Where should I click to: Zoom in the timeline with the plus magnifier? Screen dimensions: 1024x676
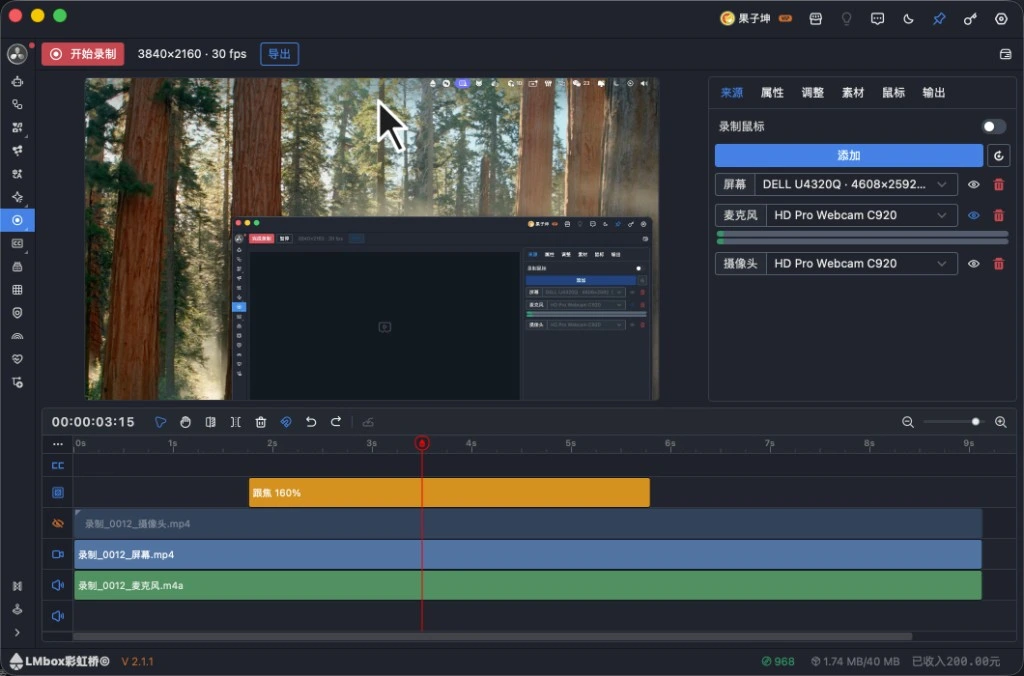(x=1000, y=422)
